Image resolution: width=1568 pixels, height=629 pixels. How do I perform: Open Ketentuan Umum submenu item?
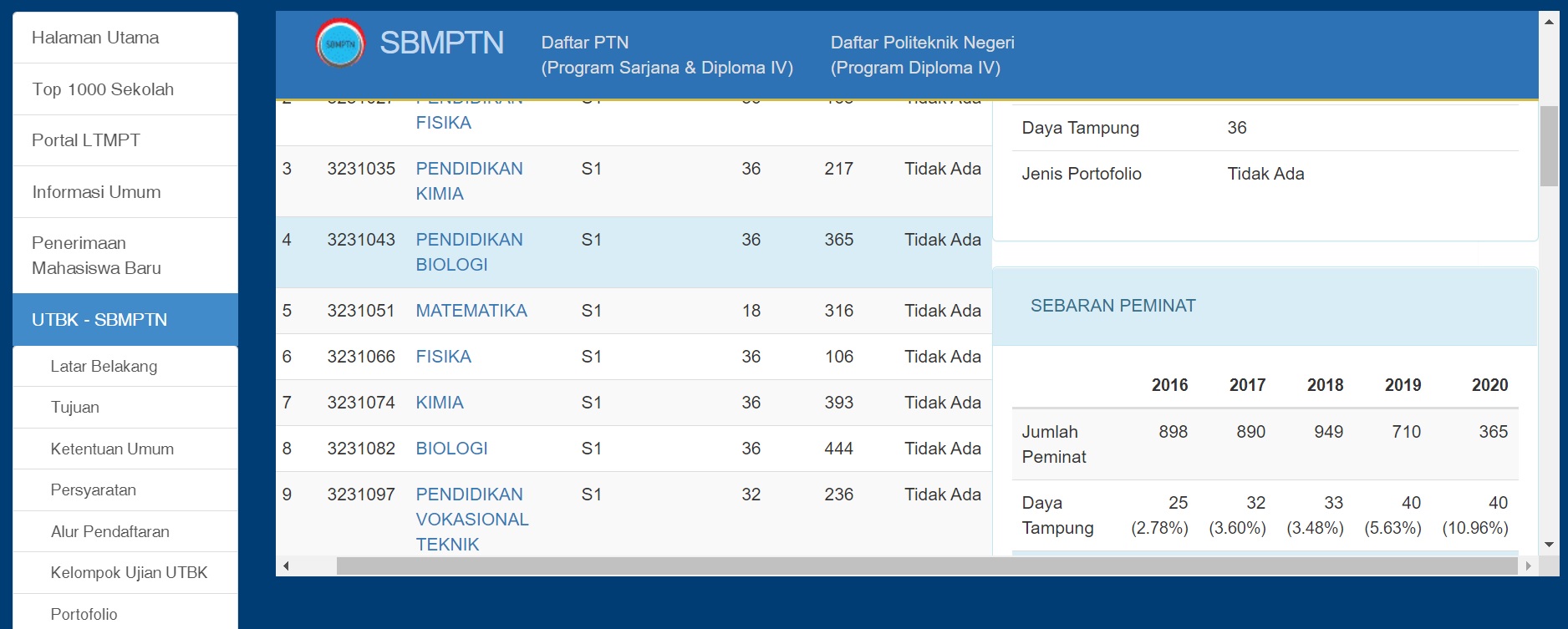tap(125, 449)
